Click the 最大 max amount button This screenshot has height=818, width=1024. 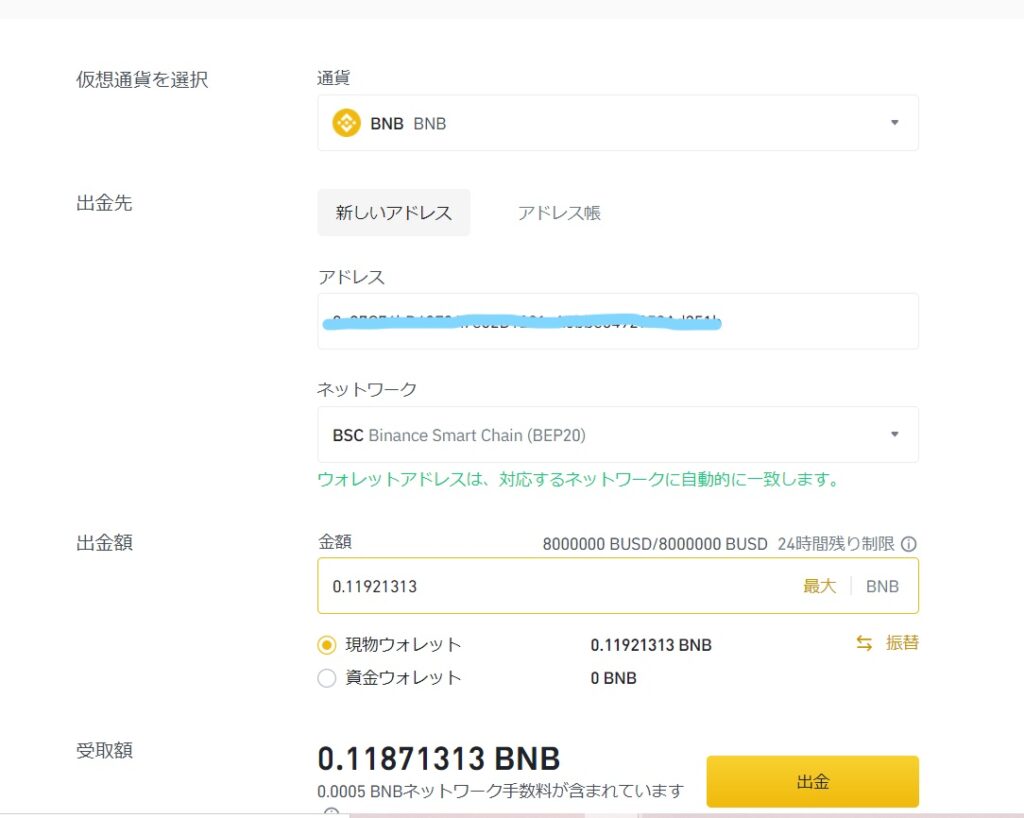(820, 586)
